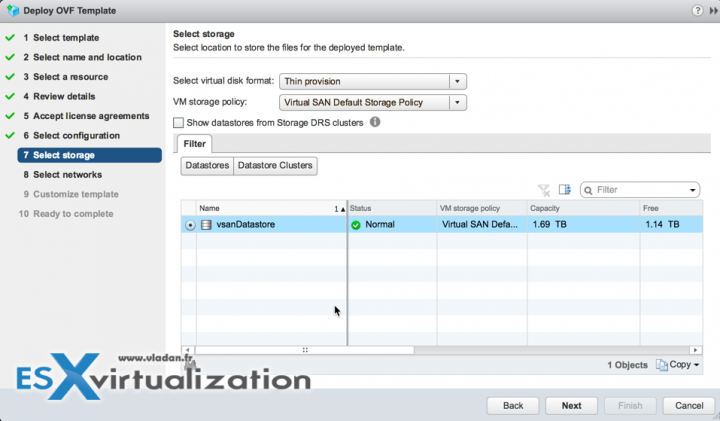Click the 1 Objects count label

point(627,365)
